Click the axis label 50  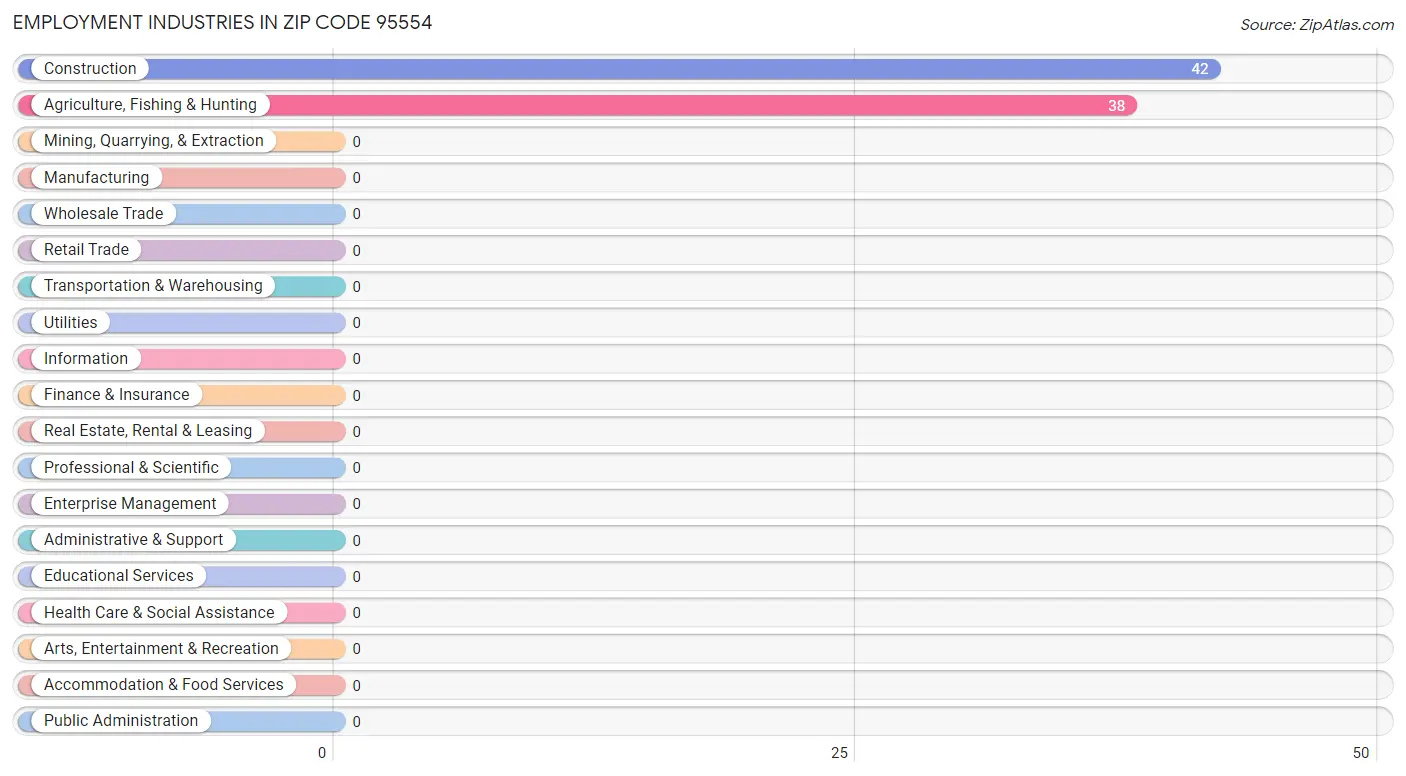click(1361, 753)
